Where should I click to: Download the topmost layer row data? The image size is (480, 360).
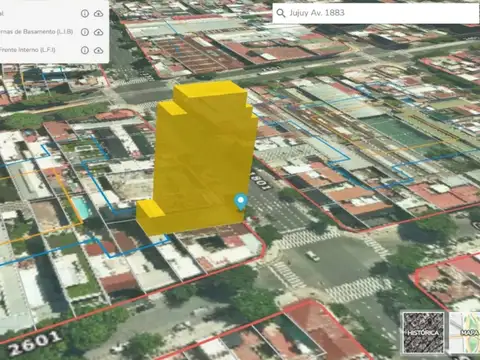[98, 14]
